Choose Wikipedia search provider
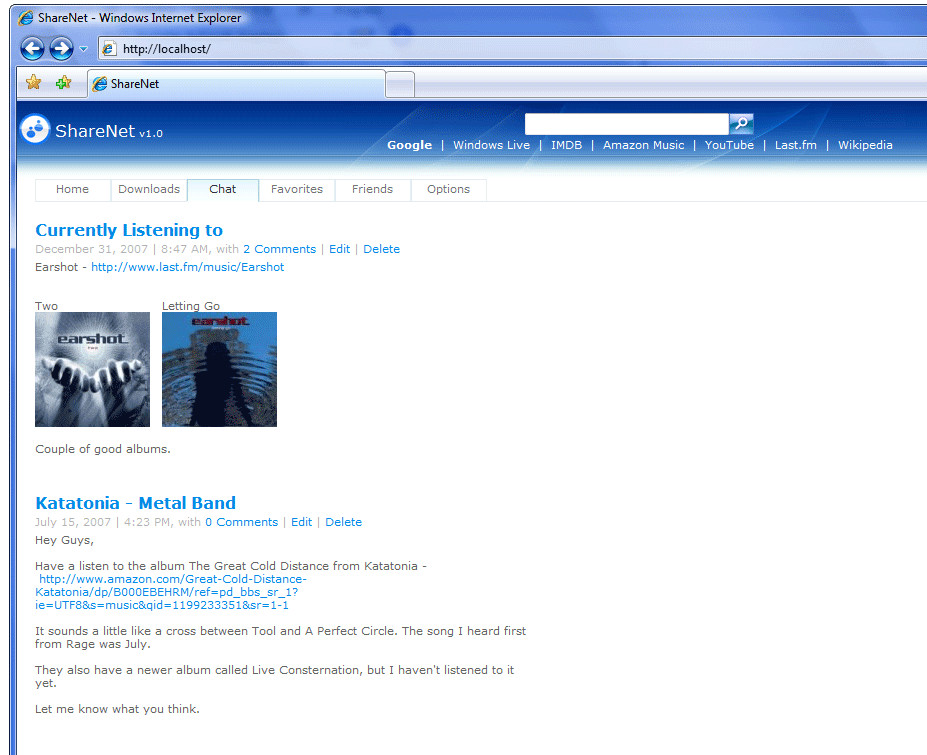The image size is (927, 755). point(865,145)
